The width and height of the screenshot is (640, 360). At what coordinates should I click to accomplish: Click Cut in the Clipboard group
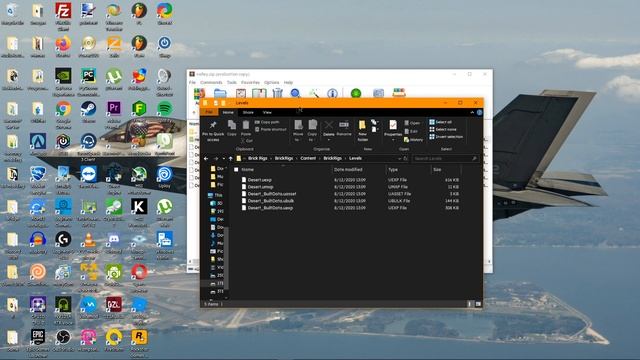[247, 140]
